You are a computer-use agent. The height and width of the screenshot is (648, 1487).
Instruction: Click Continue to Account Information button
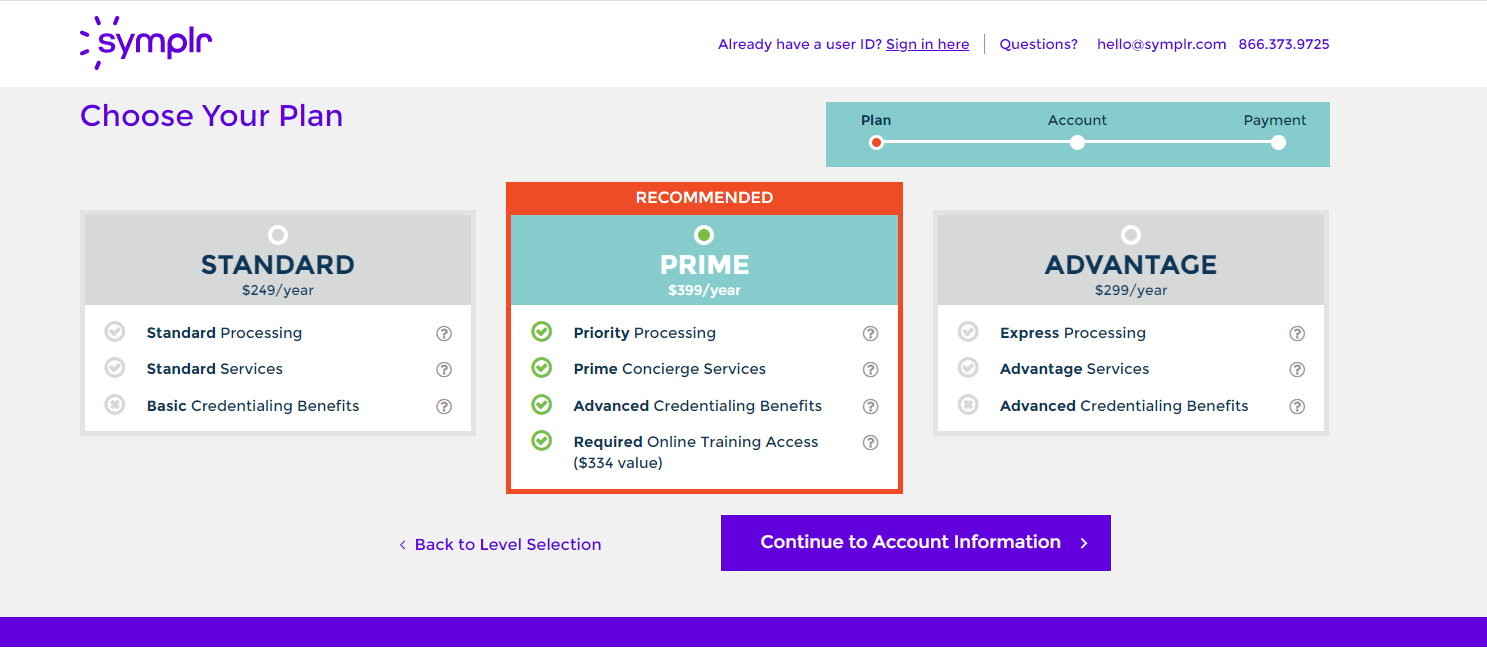915,543
